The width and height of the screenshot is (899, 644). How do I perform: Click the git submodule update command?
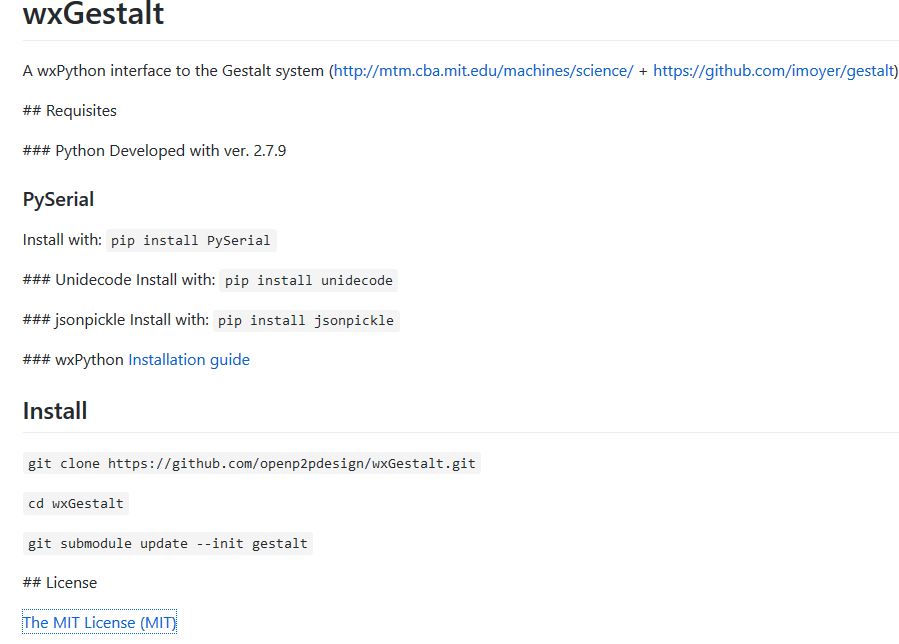167,543
